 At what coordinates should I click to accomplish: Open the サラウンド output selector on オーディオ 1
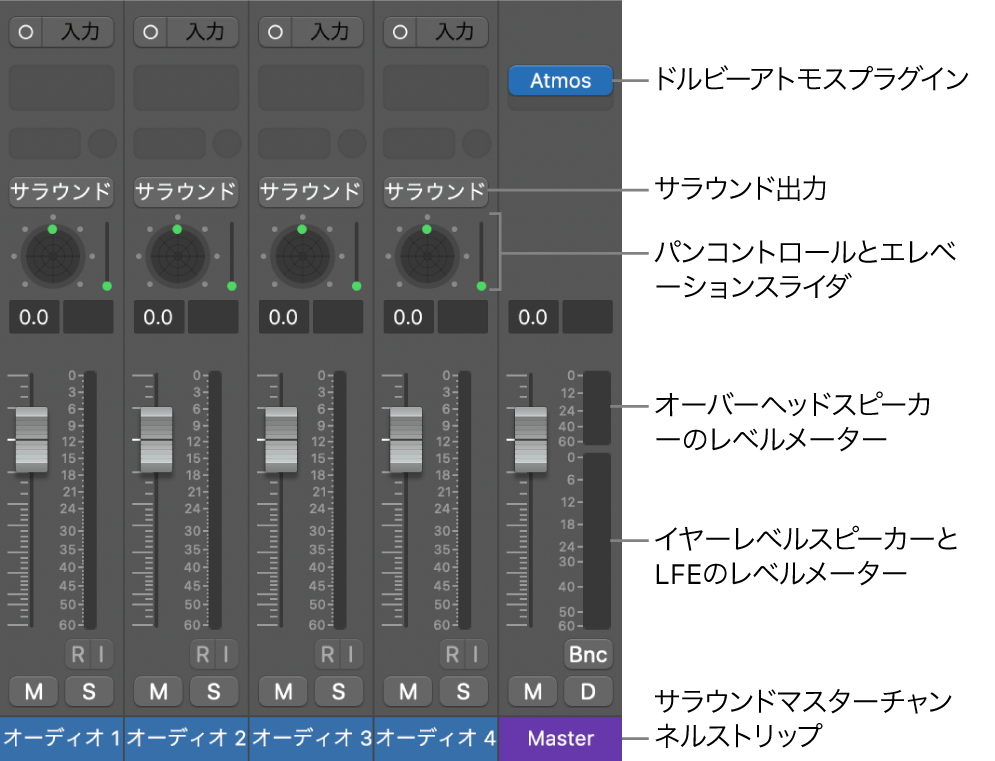point(60,192)
